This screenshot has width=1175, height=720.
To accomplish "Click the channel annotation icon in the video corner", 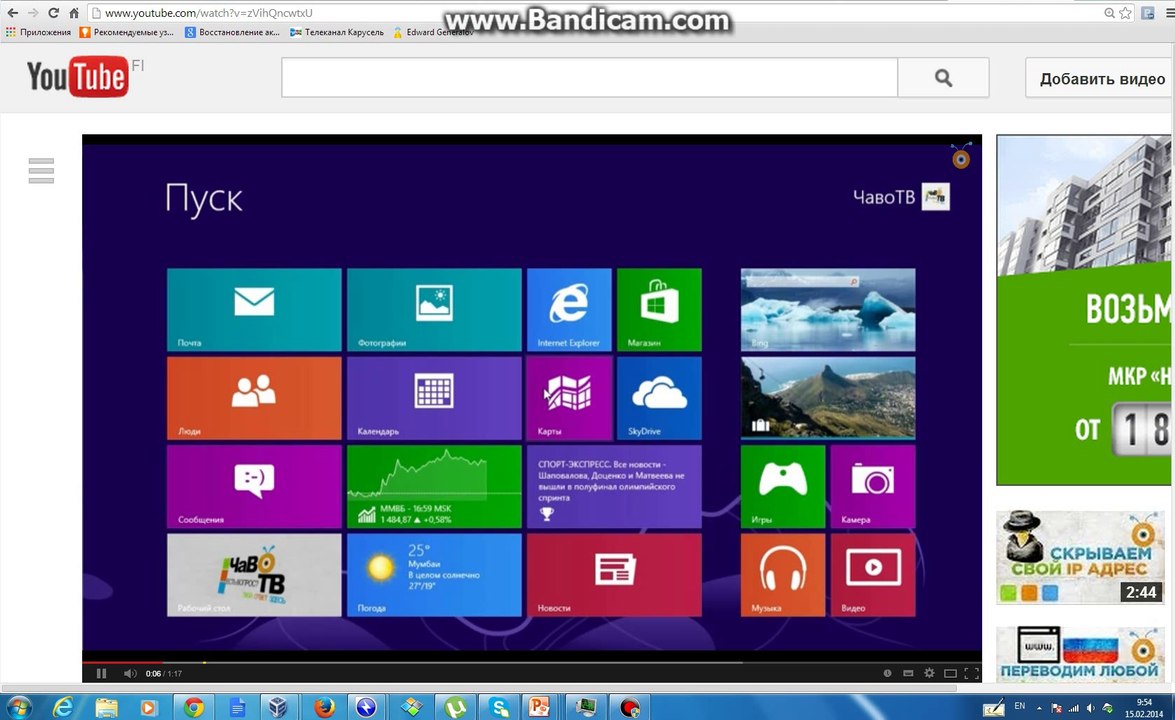I will (x=961, y=157).
